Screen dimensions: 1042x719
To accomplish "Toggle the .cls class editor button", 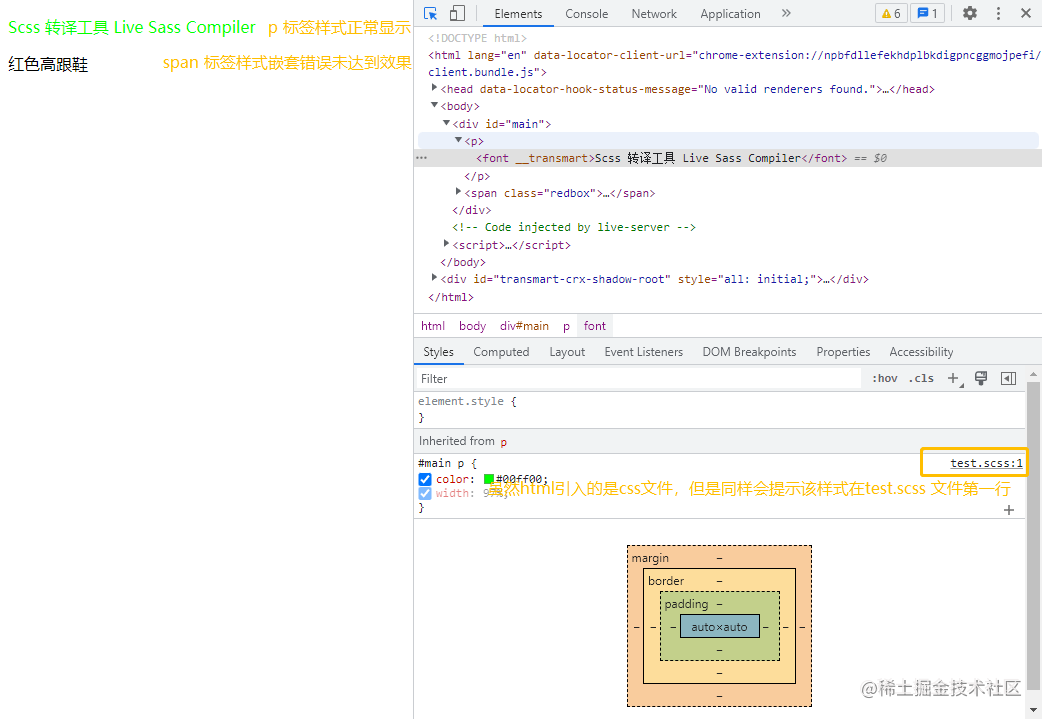I will point(921,379).
